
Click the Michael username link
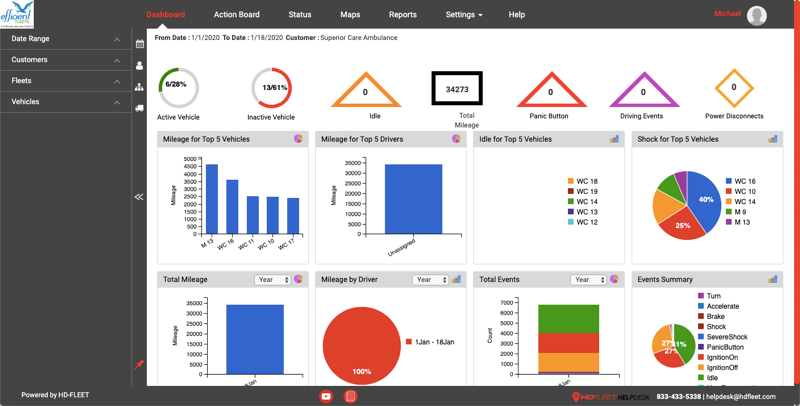[x=728, y=14]
